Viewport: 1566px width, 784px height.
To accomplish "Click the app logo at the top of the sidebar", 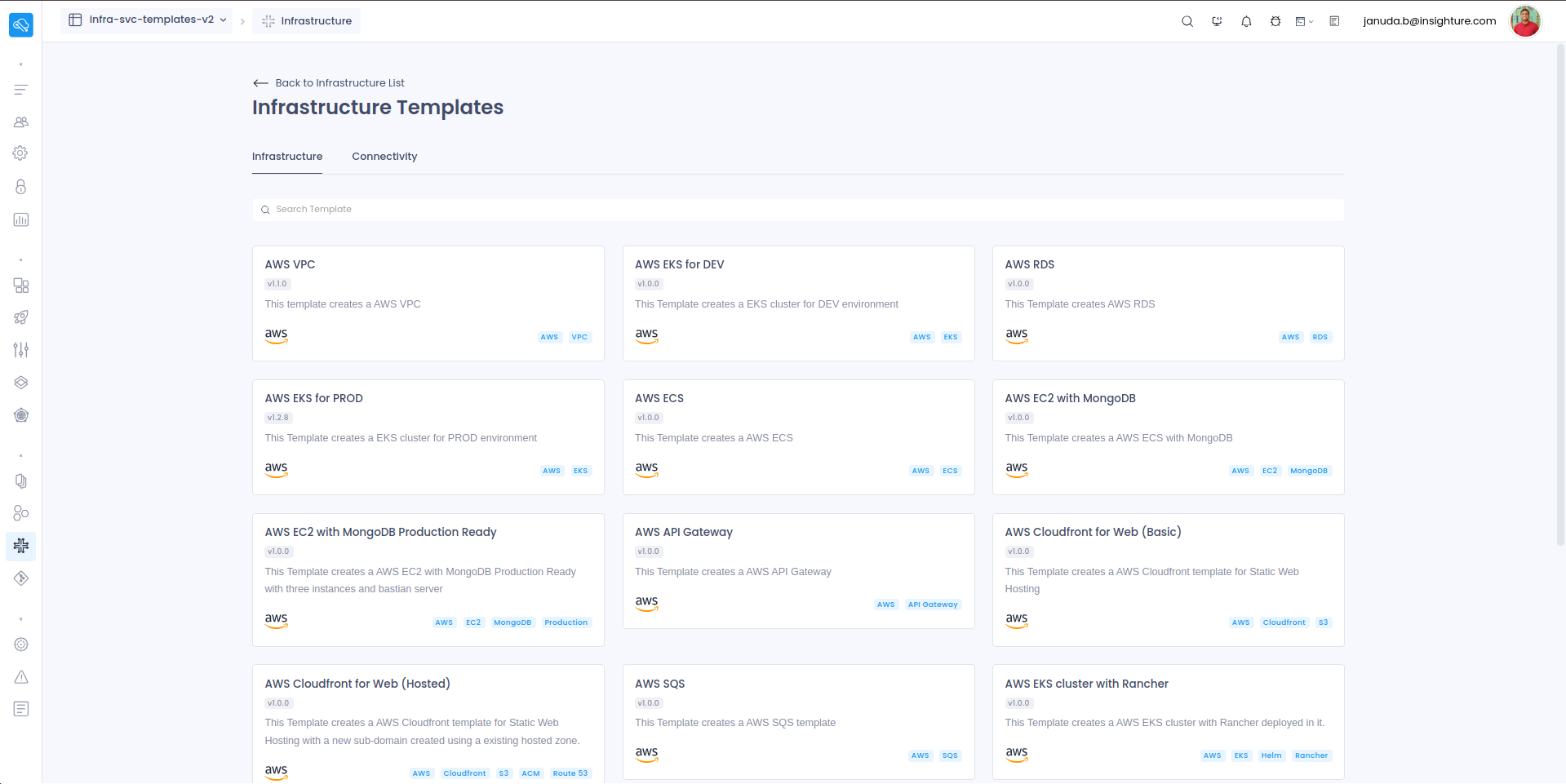I will point(21,24).
